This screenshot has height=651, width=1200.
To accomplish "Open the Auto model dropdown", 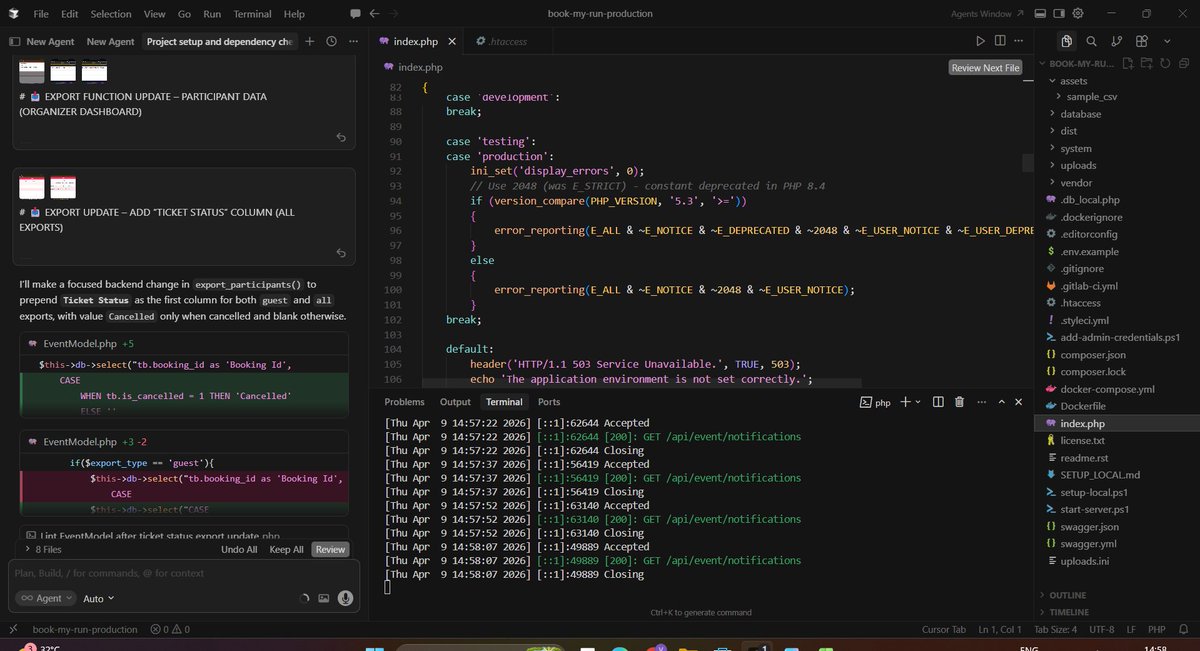I will pyautogui.click(x=98, y=598).
